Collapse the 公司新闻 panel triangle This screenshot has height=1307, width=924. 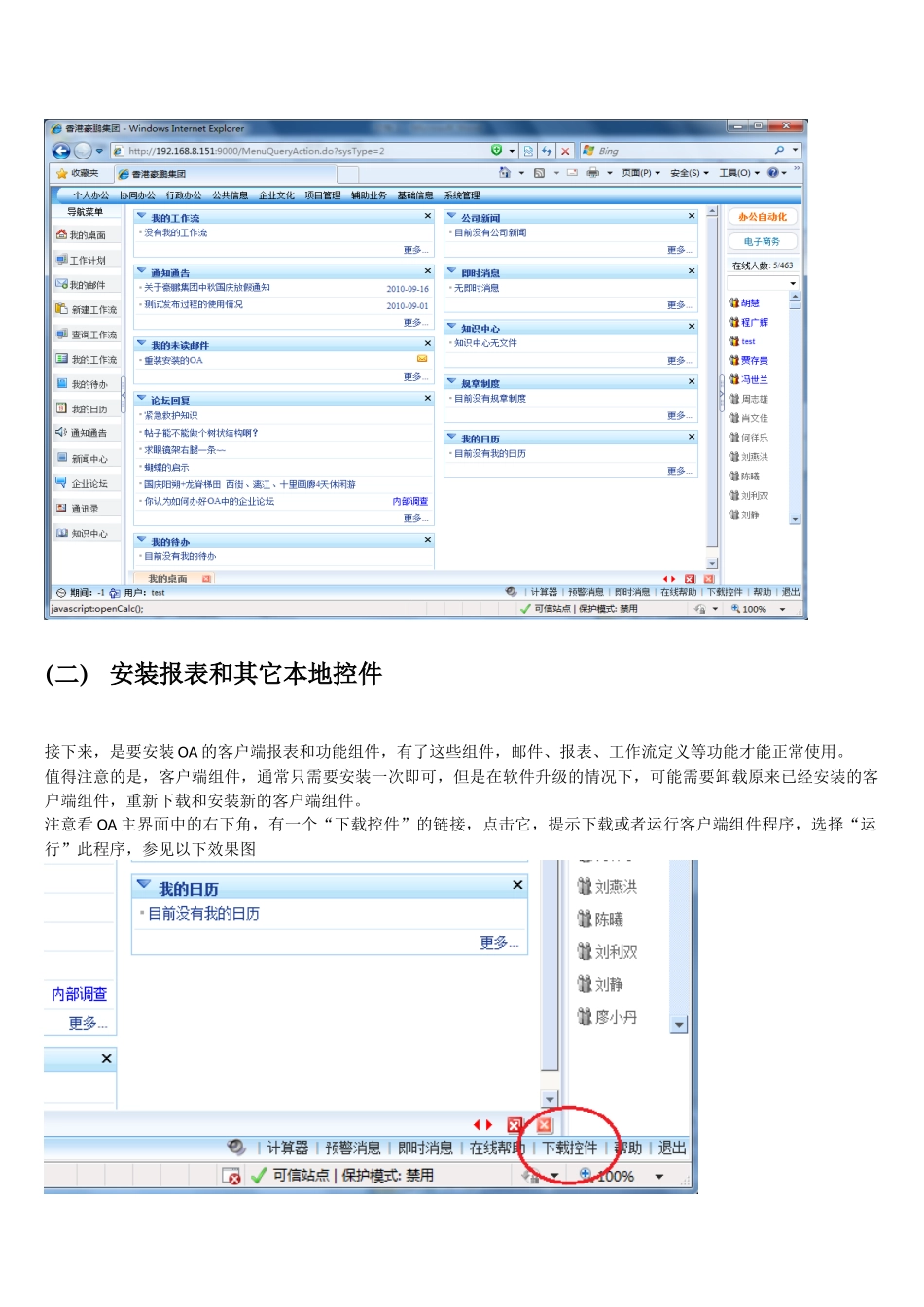(451, 216)
